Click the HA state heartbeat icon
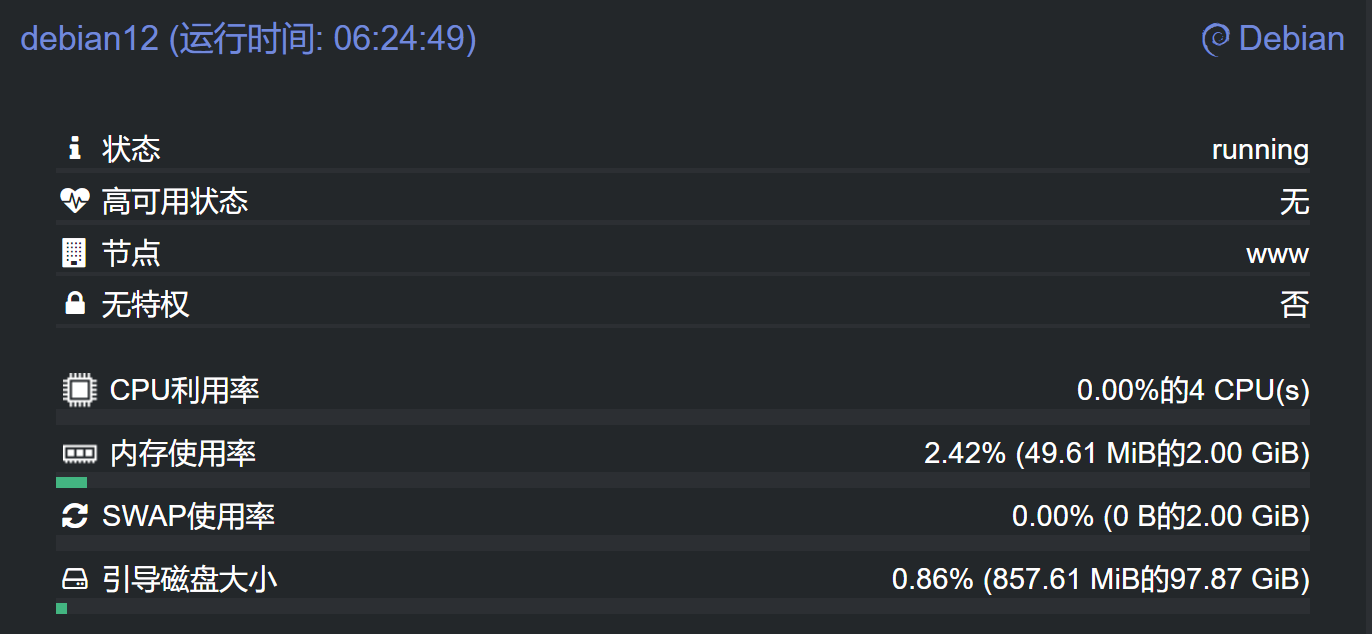 point(75,201)
